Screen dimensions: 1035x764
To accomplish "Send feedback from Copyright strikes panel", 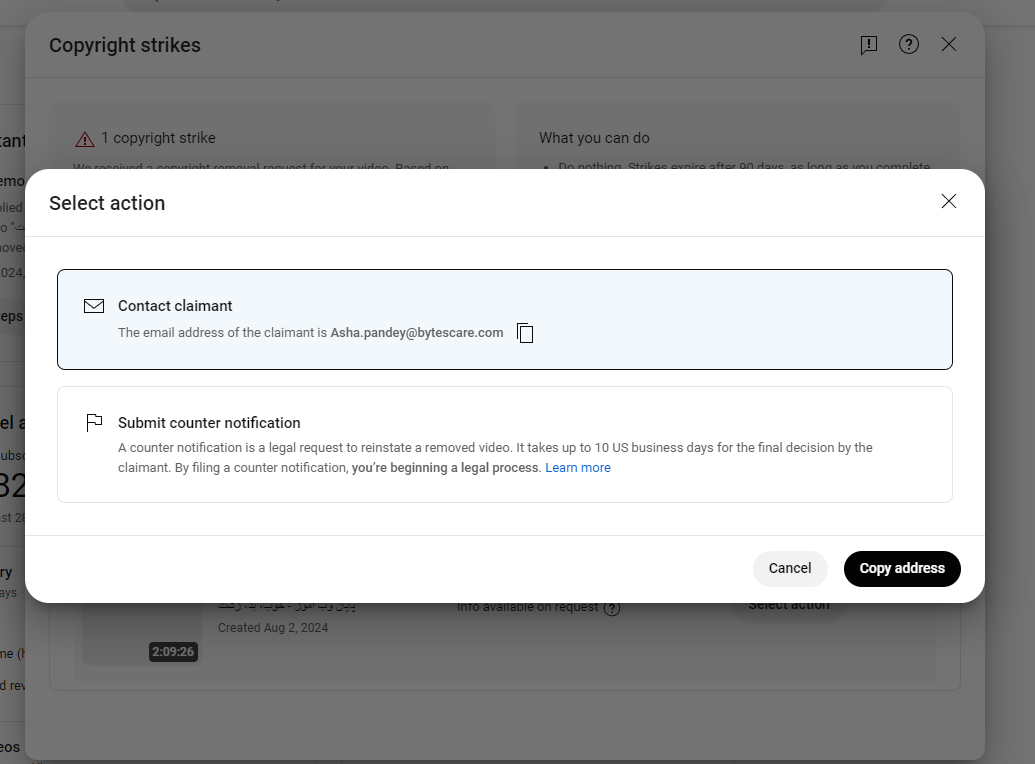I will (x=869, y=45).
